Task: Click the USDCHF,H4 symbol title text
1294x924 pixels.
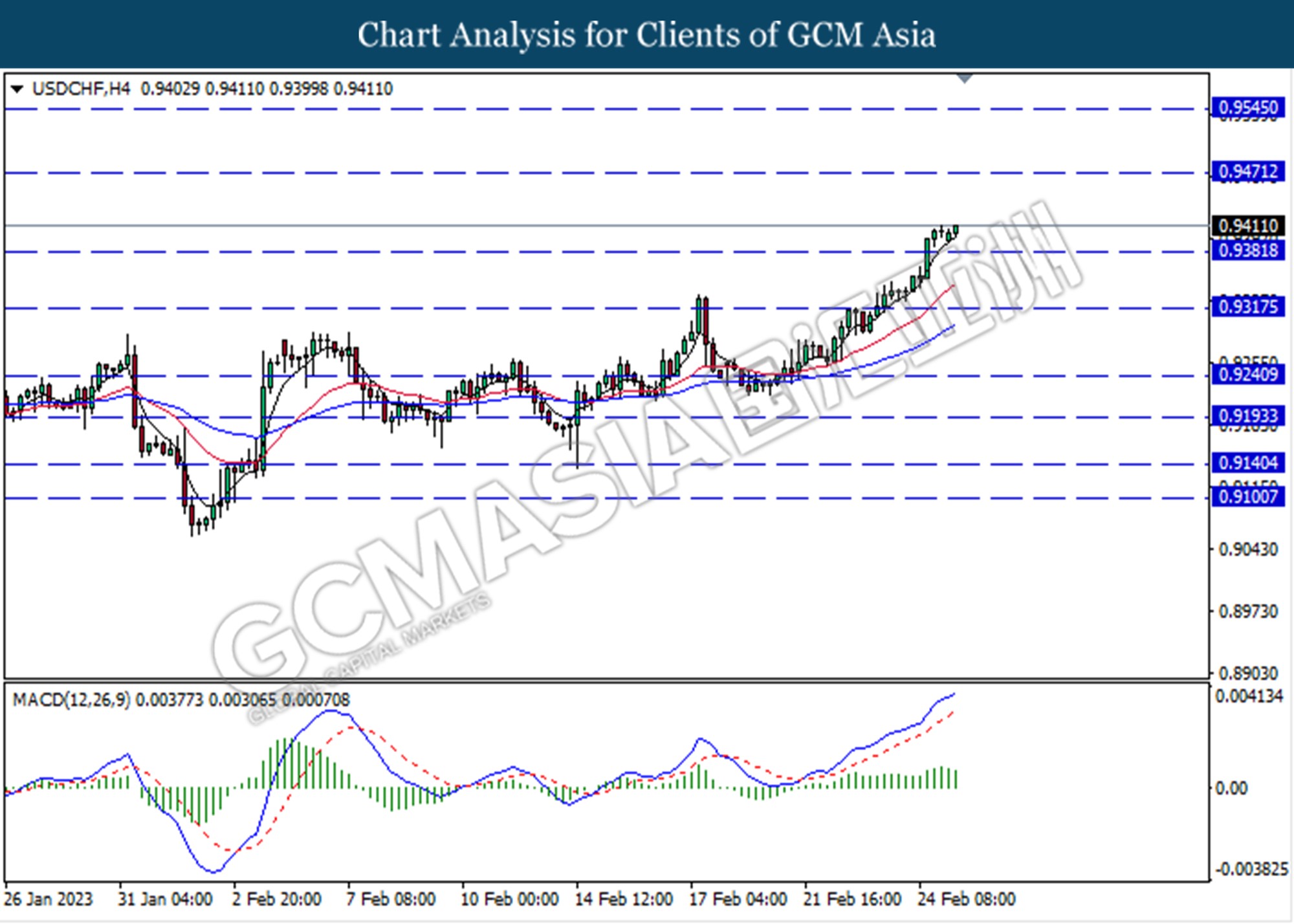Action: pos(81,89)
